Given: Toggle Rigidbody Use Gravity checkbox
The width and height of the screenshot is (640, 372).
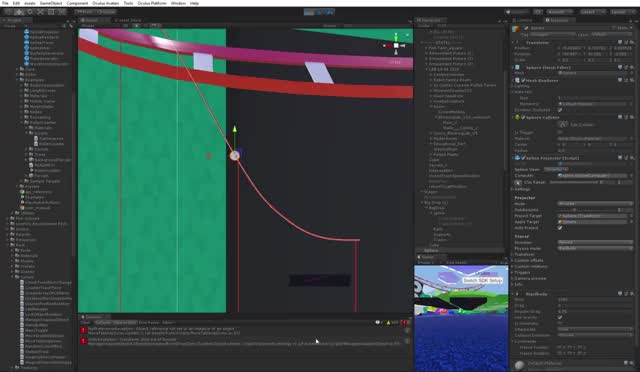Looking at the screenshot, I should pos(560,317).
